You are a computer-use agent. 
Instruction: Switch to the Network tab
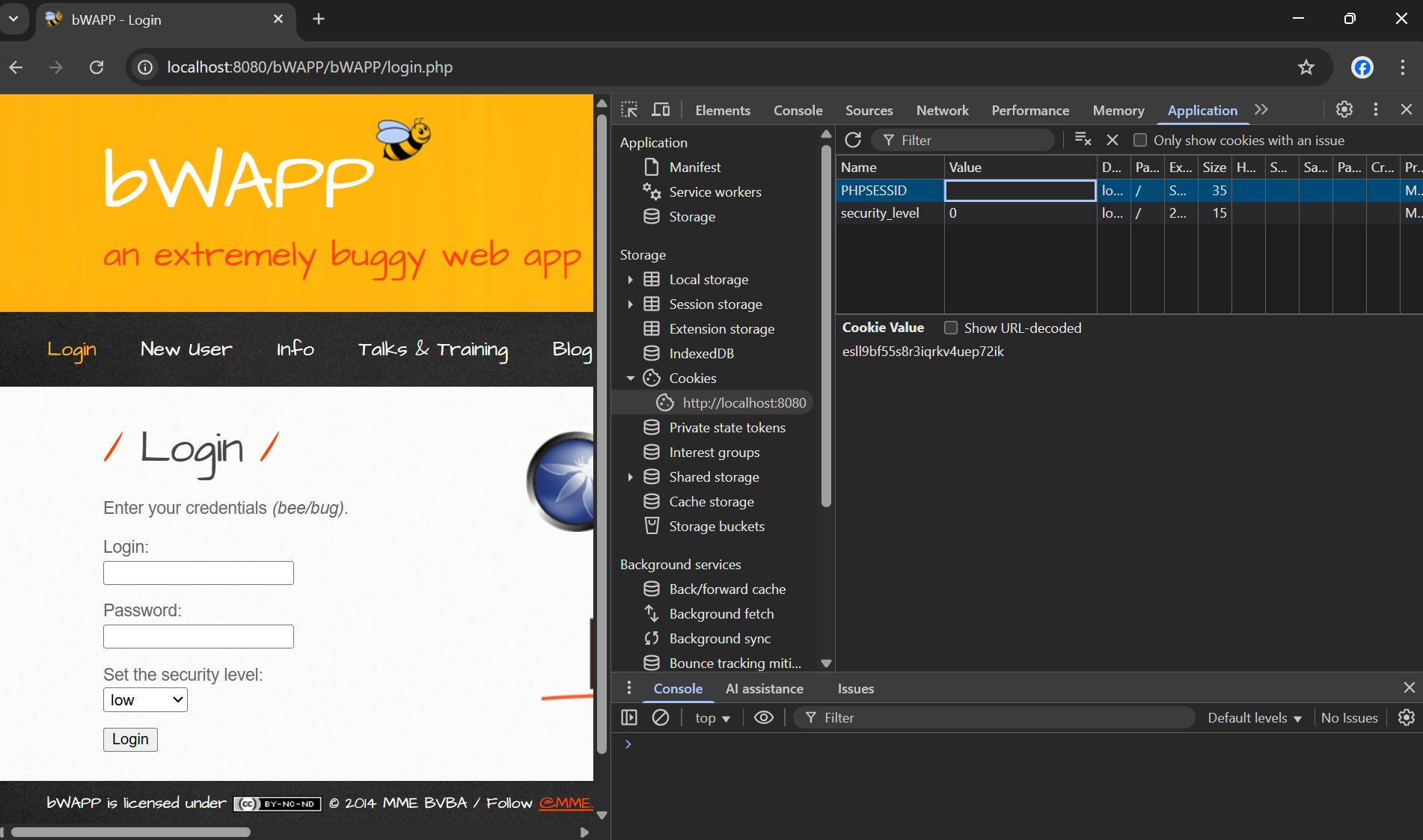(x=942, y=110)
